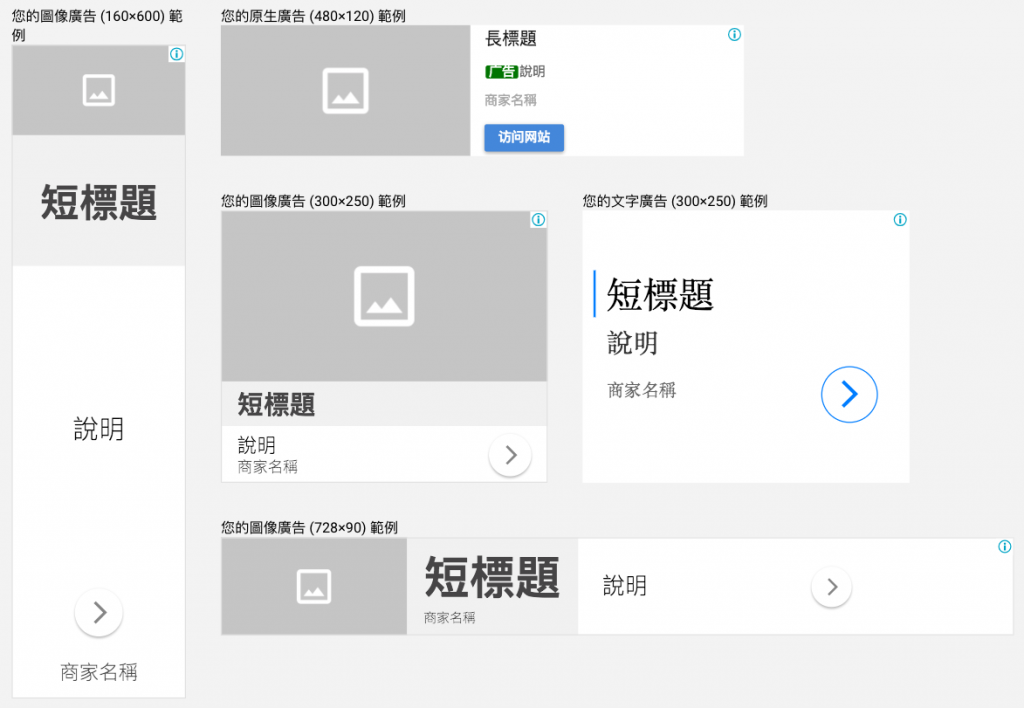Click 說明 description in 728×90 banner
The width and height of the screenshot is (1024, 708).
[625, 586]
